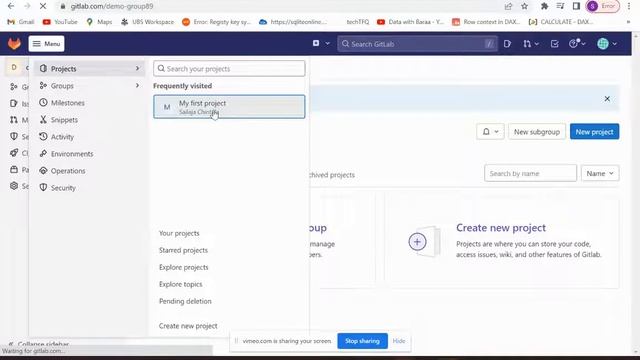Open the To-Do list checkmark icon

554,44
